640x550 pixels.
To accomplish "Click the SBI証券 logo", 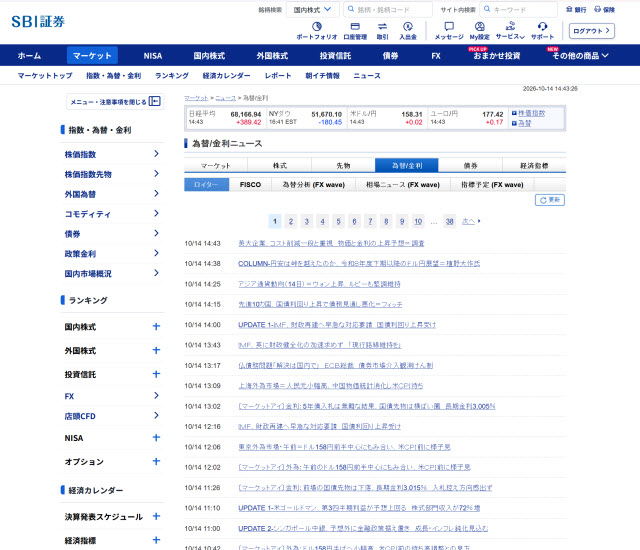I will [38, 22].
